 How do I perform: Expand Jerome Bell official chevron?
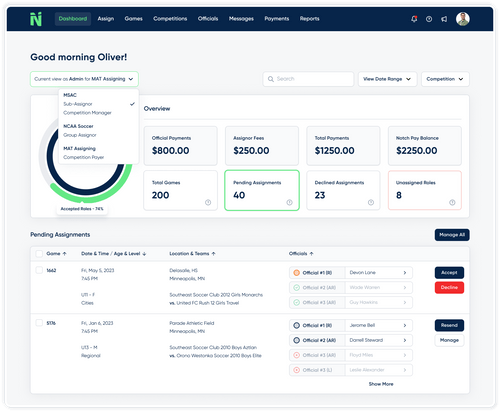(x=405, y=325)
